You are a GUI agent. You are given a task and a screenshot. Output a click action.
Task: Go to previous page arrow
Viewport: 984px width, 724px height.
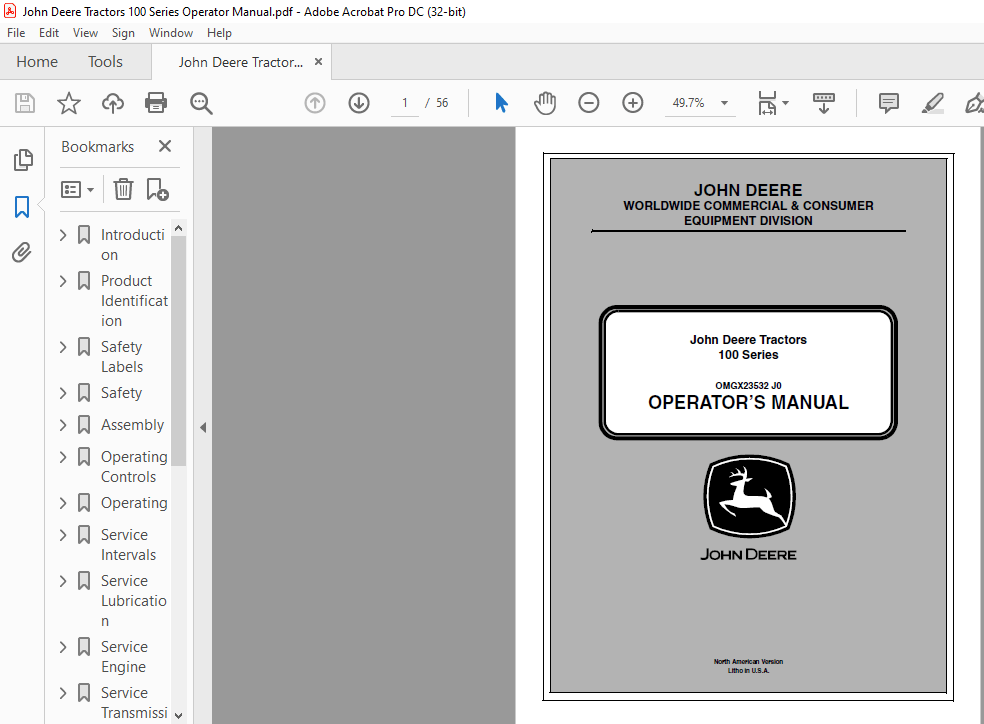(315, 103)
